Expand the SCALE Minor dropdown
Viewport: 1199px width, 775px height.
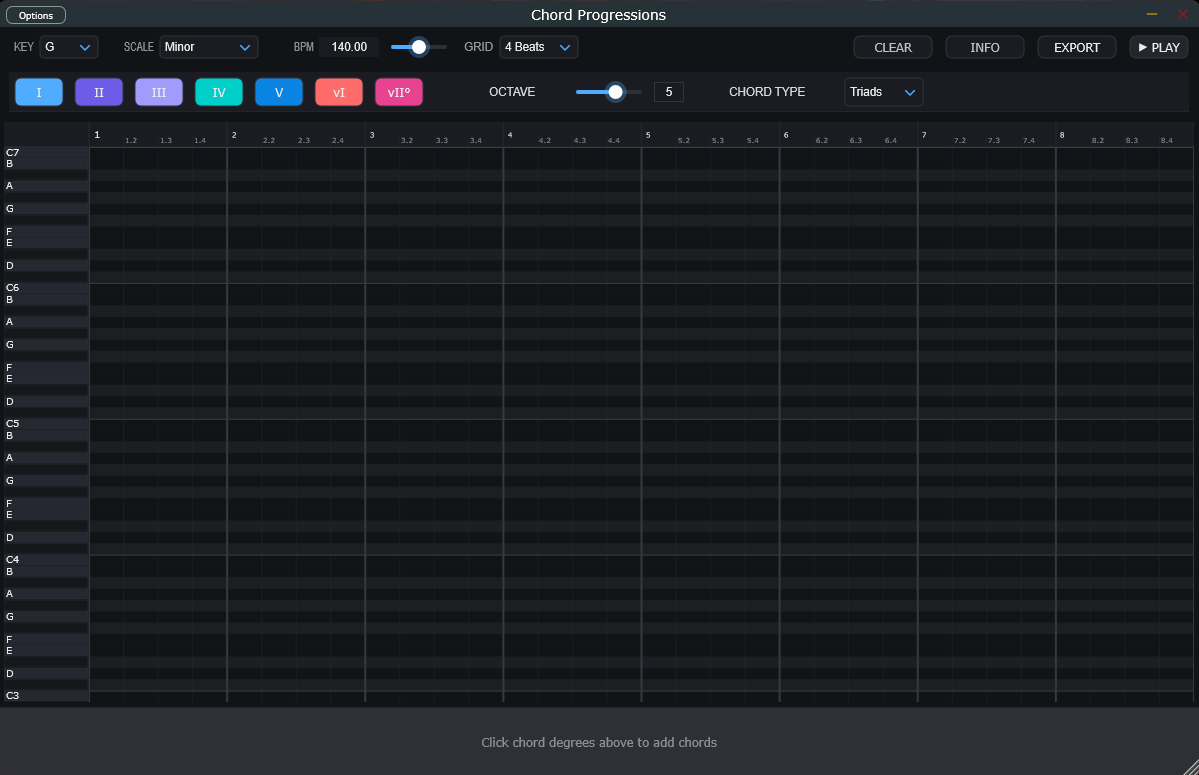click(x=208, y=47)
